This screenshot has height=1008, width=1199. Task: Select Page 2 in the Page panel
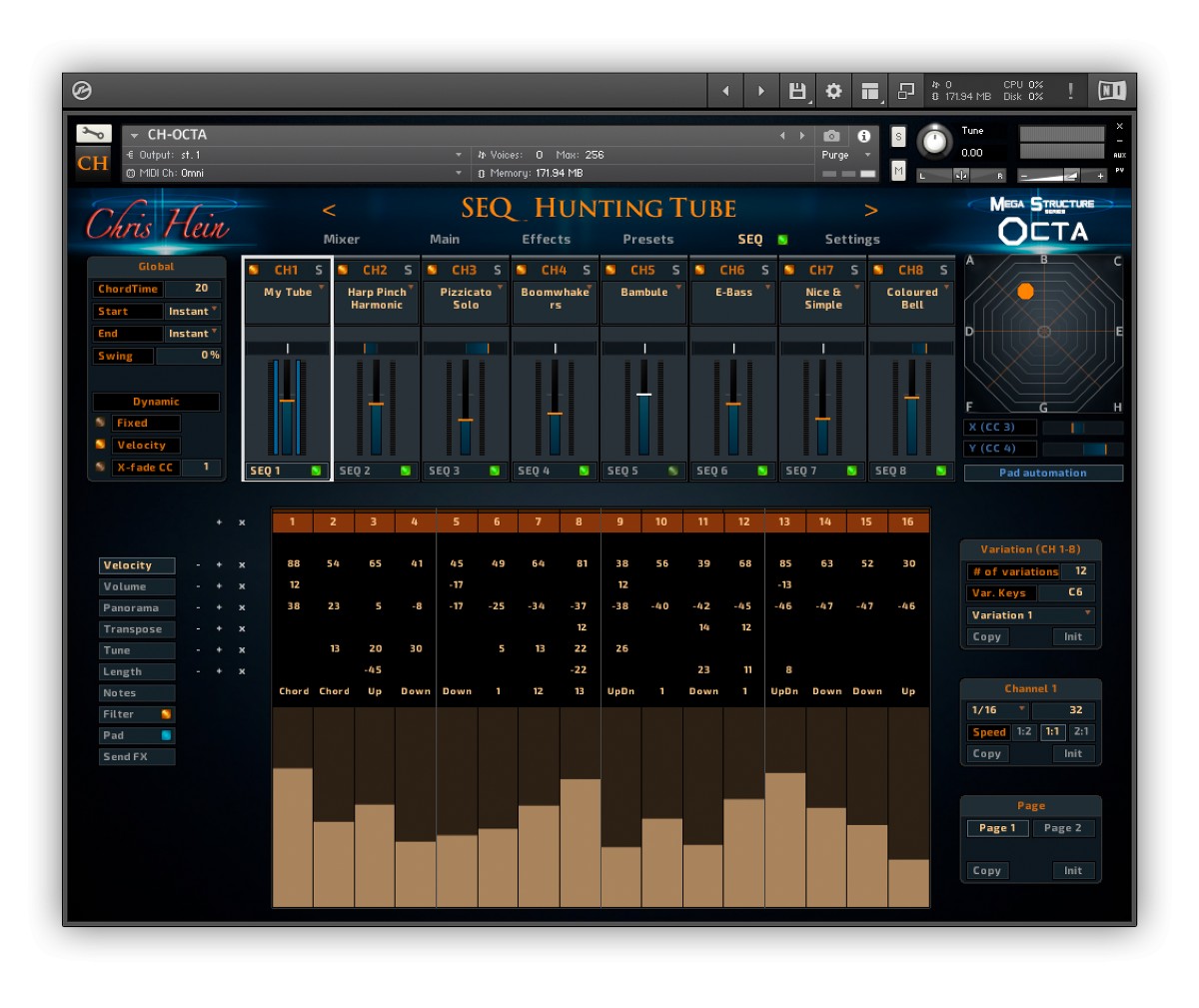[1062, 827]
